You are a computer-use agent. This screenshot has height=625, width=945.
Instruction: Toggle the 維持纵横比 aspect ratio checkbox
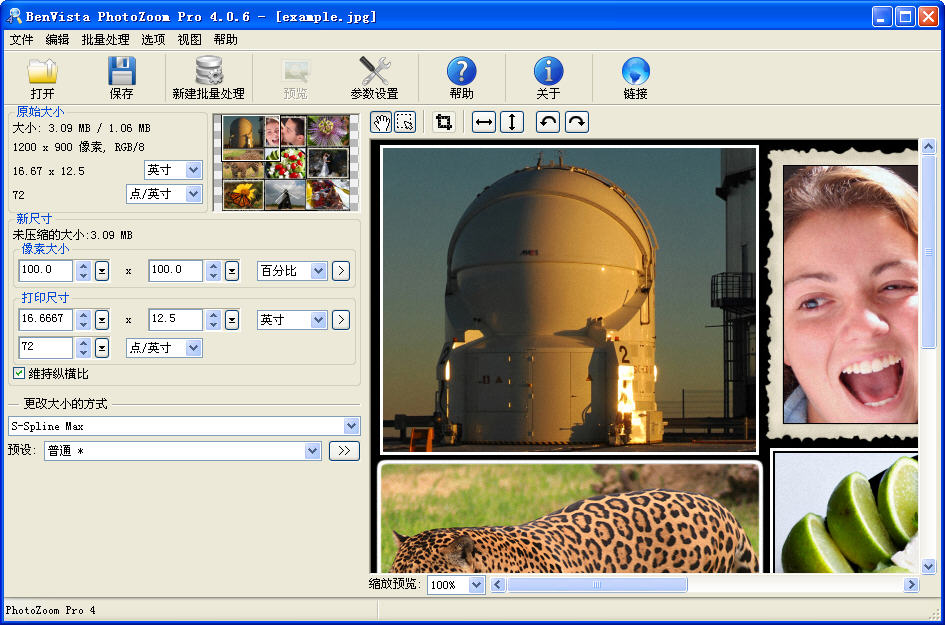(x=19, y=373)
